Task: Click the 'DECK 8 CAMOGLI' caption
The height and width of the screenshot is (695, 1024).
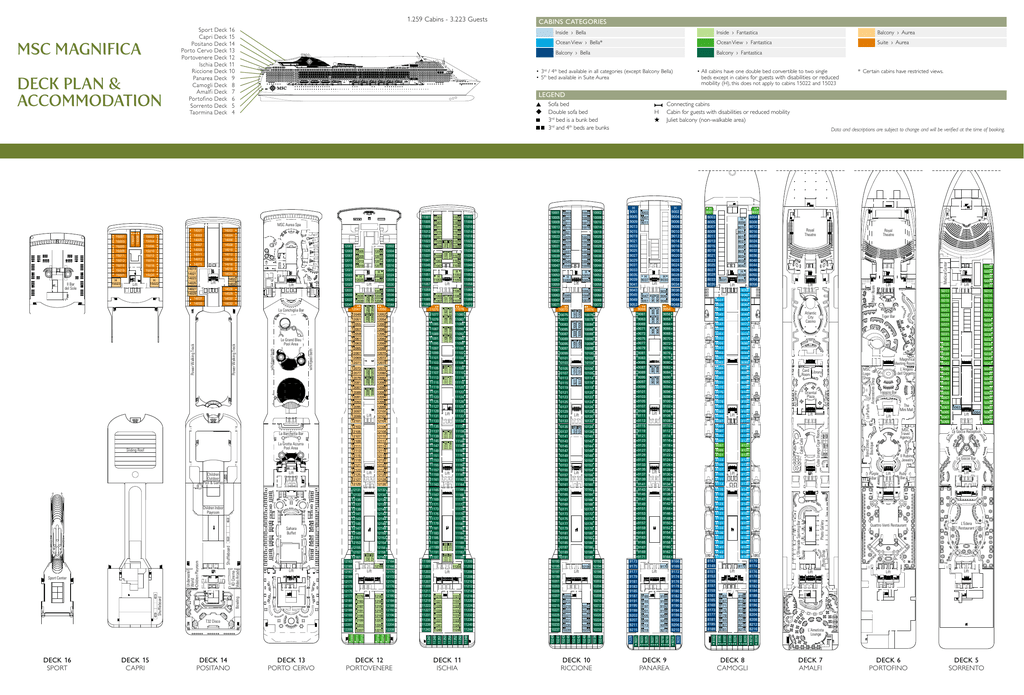Action: click(x=732, y=664)
